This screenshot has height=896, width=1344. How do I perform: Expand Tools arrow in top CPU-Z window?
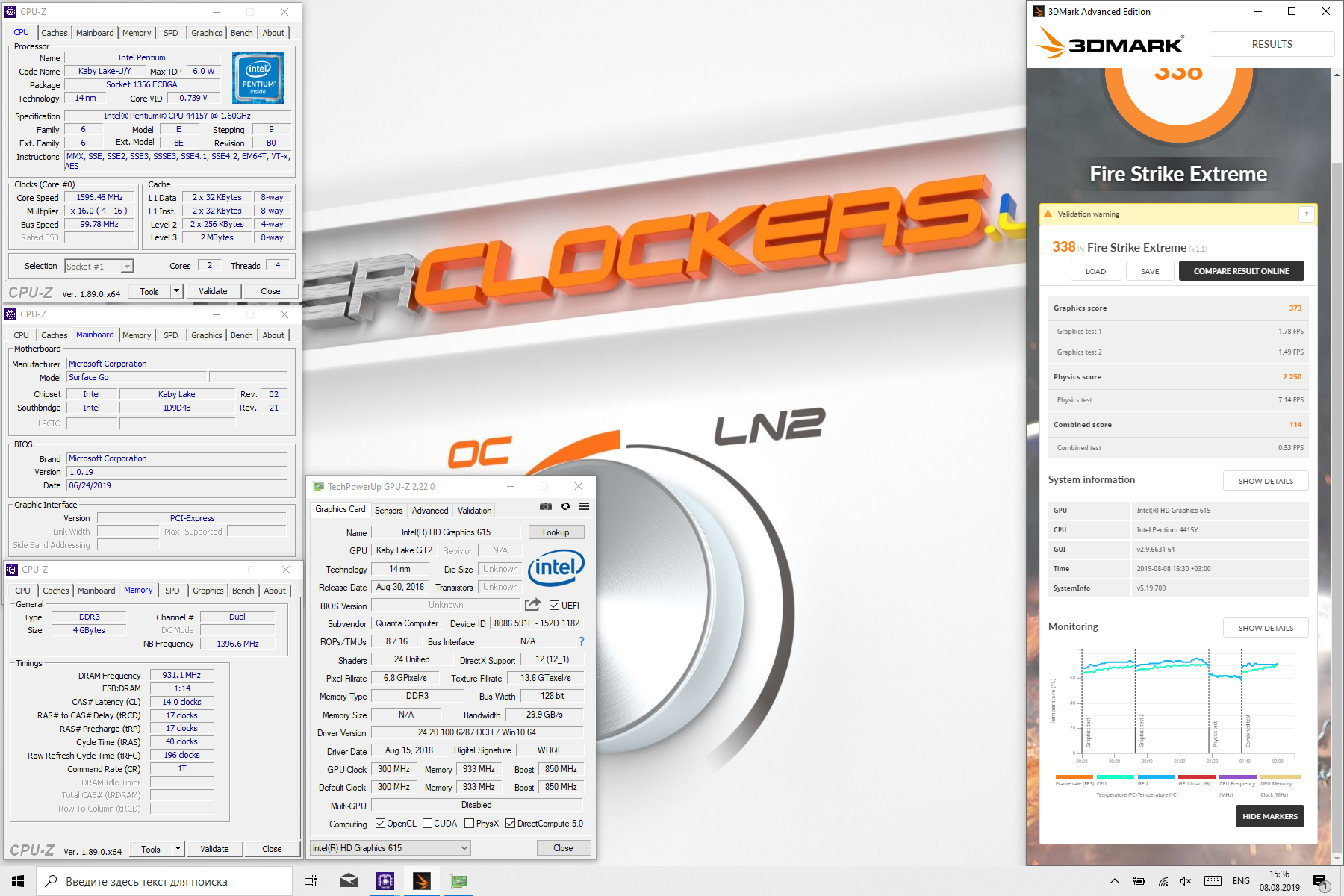click(177, 291)
